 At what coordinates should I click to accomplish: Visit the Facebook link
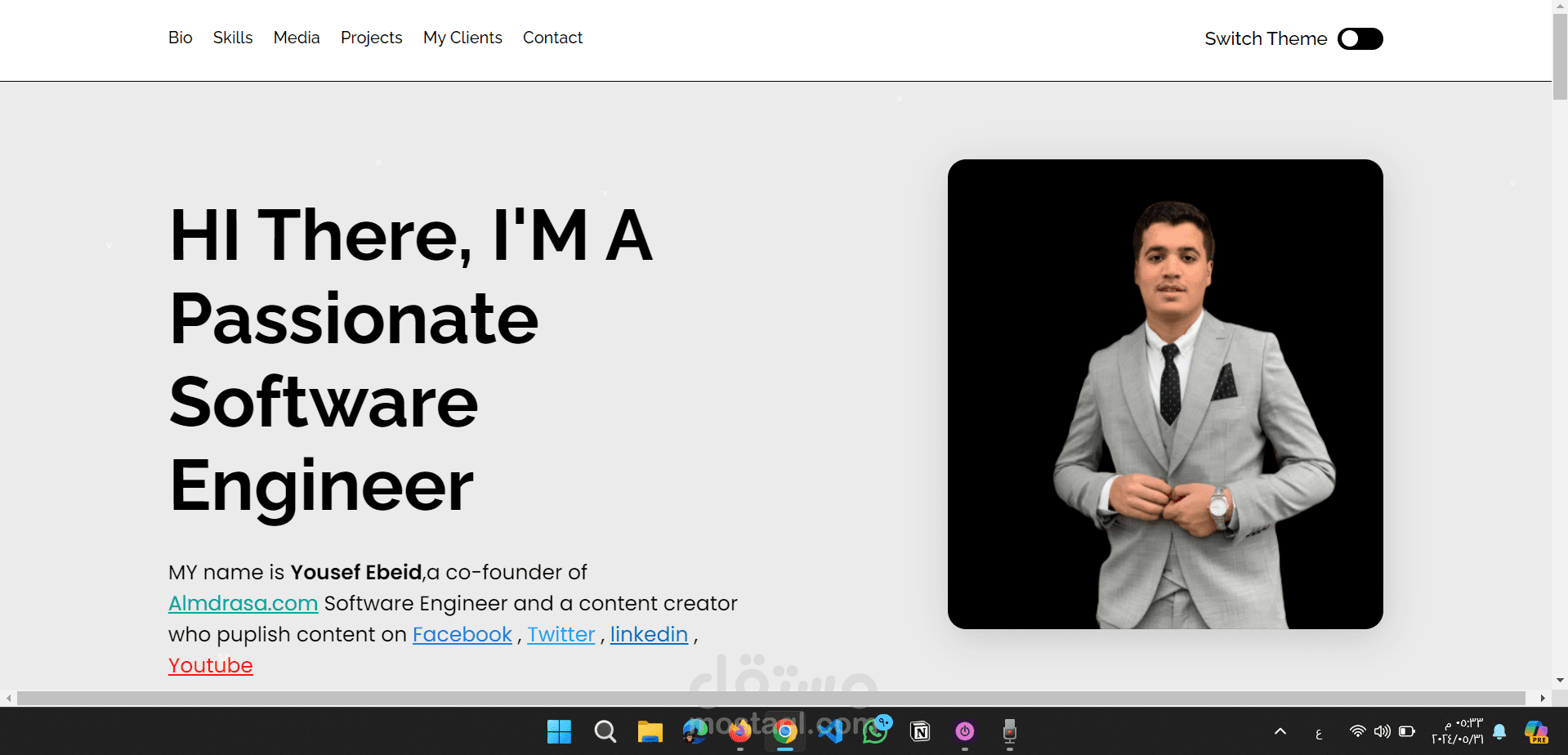(x=462, y=634)
